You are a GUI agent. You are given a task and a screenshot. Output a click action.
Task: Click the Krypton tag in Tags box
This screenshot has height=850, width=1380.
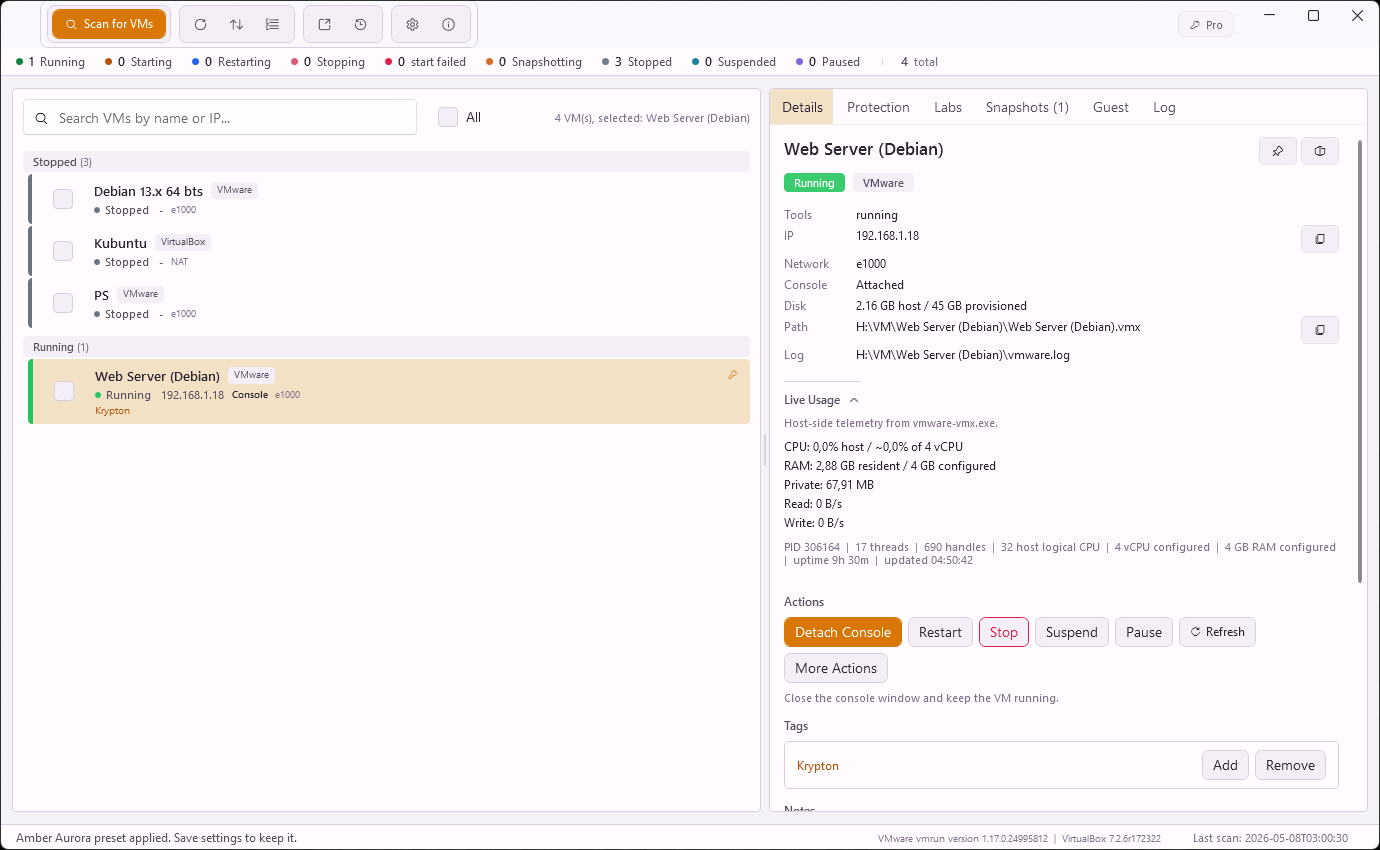818,766
